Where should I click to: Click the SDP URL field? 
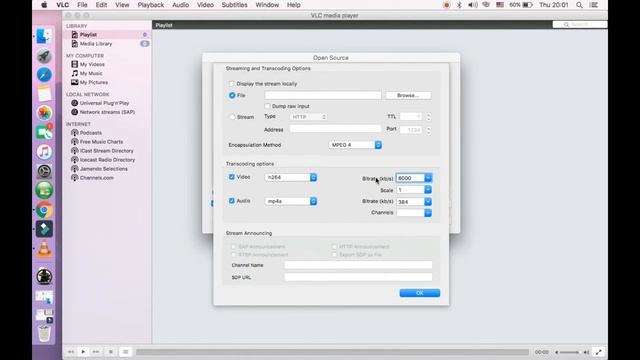pos(358,277)
